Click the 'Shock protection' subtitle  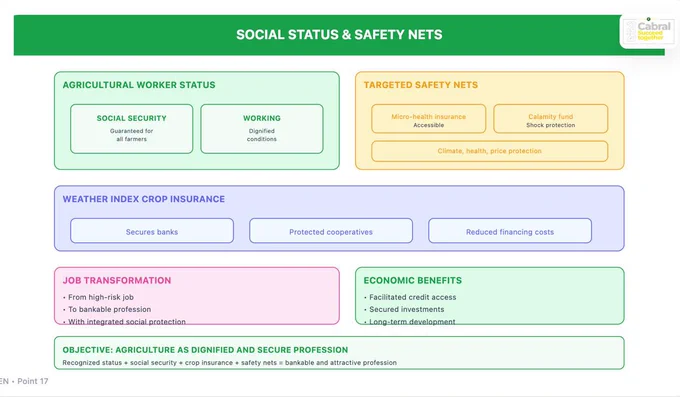coord(551,125)
